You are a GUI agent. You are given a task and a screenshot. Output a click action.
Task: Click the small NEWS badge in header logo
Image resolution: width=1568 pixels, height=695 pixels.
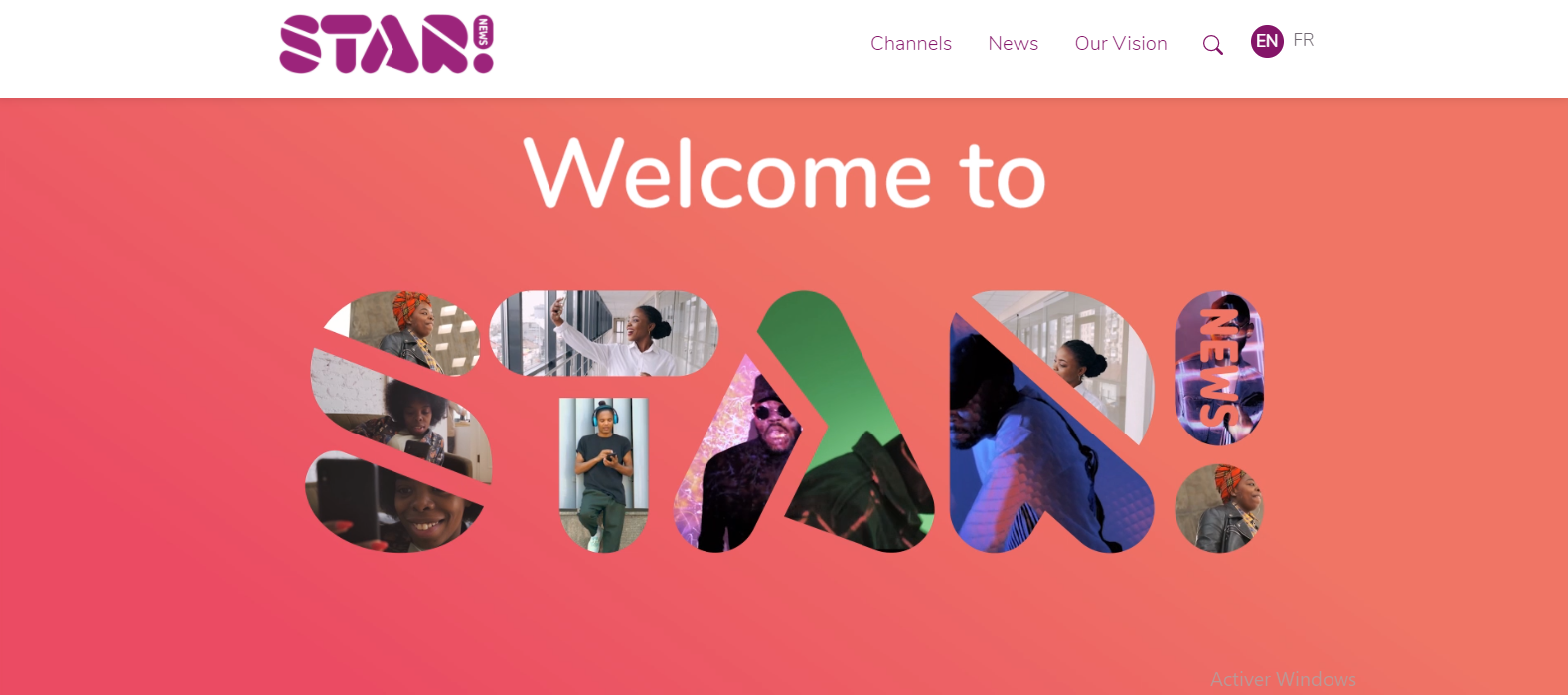coord(483,31)
